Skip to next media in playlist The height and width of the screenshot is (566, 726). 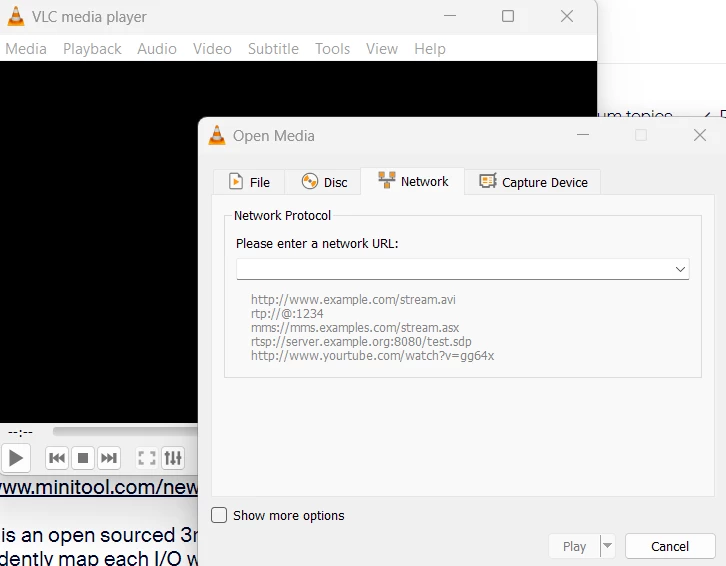[109, 458]
